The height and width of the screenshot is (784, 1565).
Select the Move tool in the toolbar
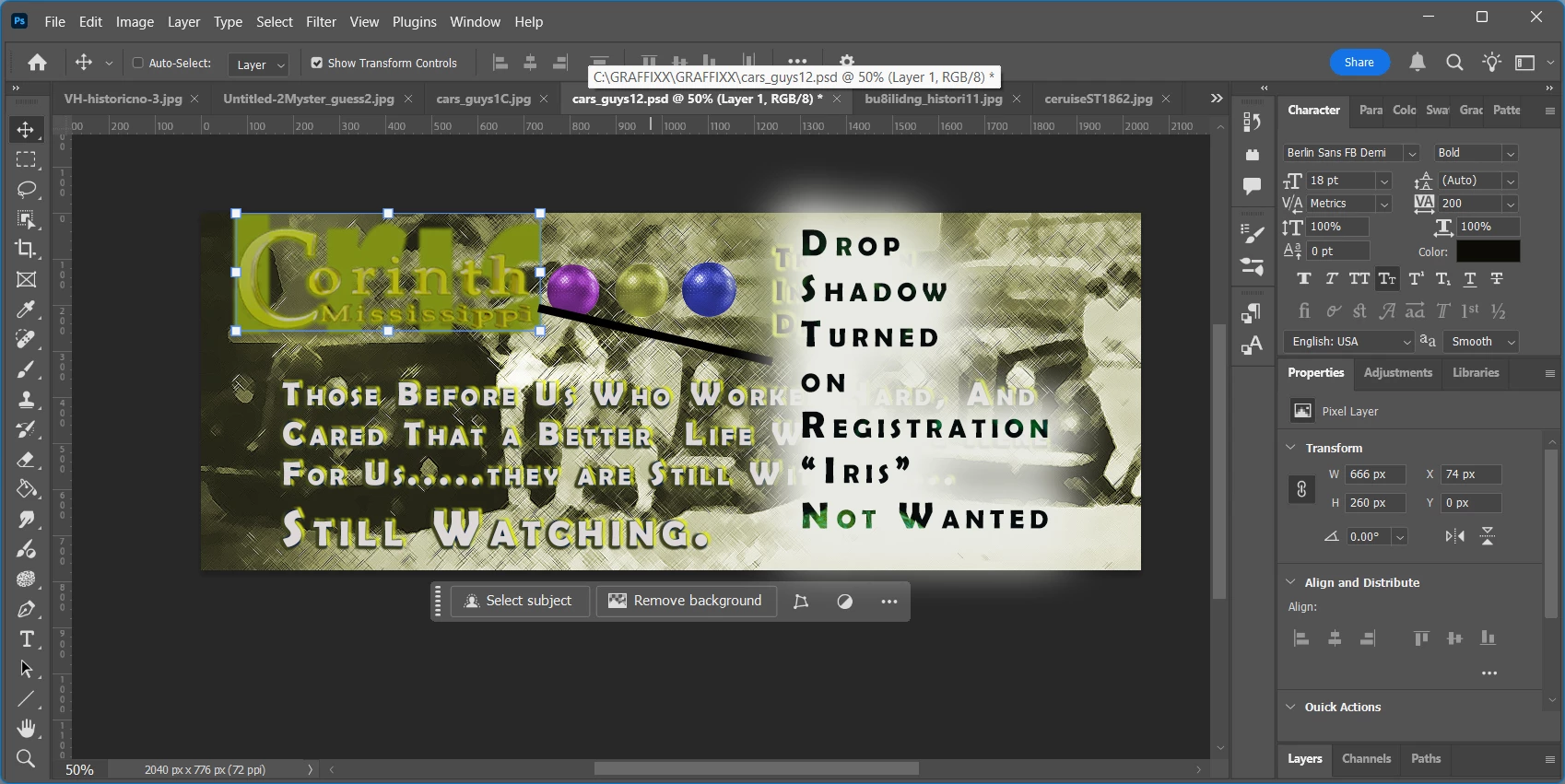(26, 129)
